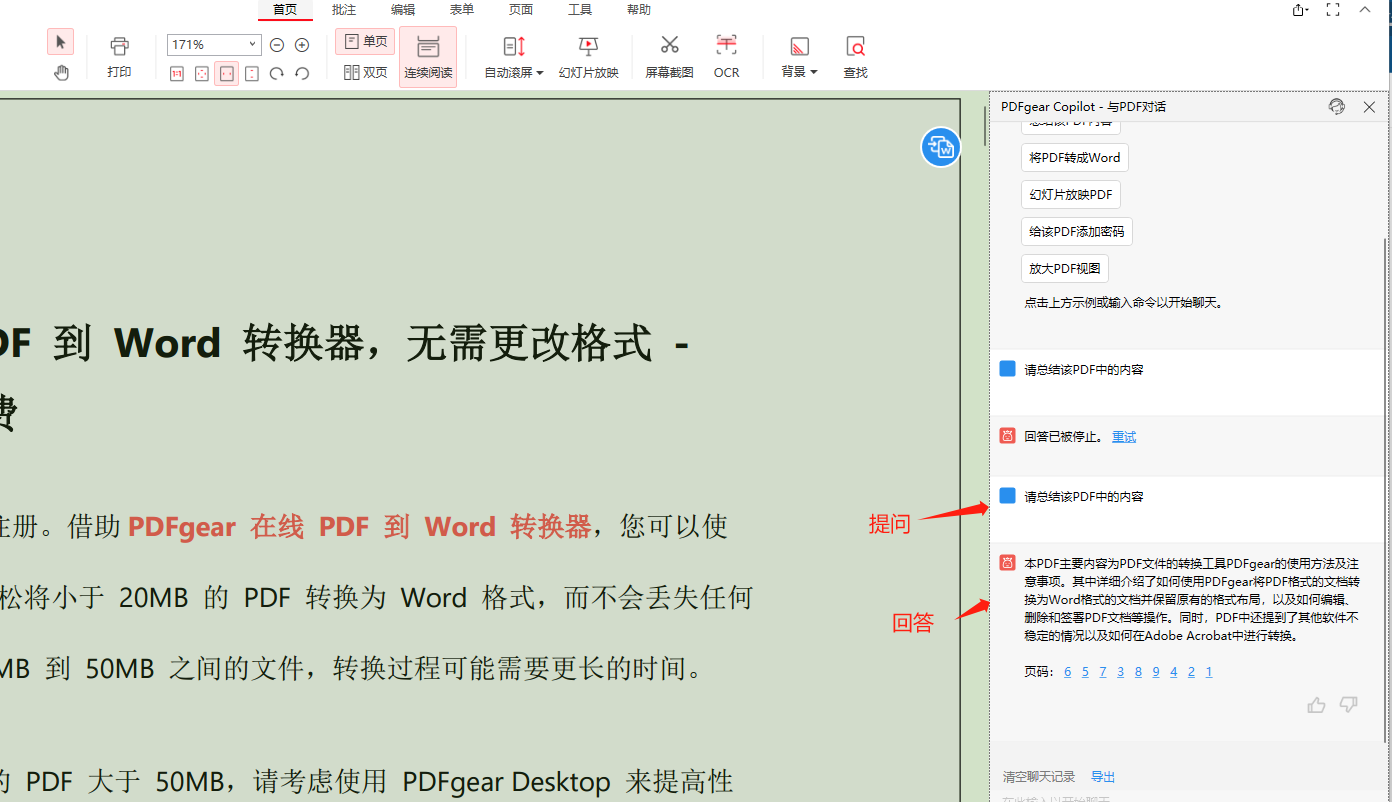Click the last 请总结该PDF中的内容 question
This screenshot has height=802, width=1392.
(1084, 497)
